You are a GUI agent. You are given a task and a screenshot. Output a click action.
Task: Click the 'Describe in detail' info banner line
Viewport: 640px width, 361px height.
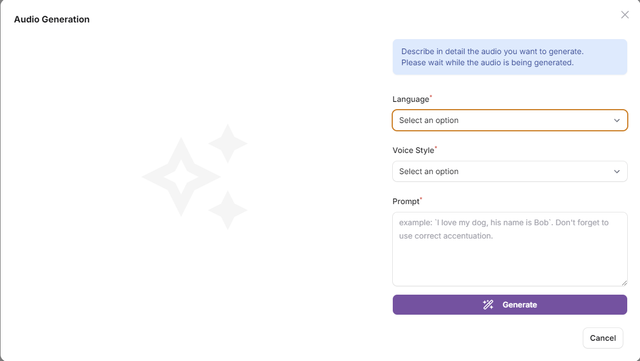[492, 51]
